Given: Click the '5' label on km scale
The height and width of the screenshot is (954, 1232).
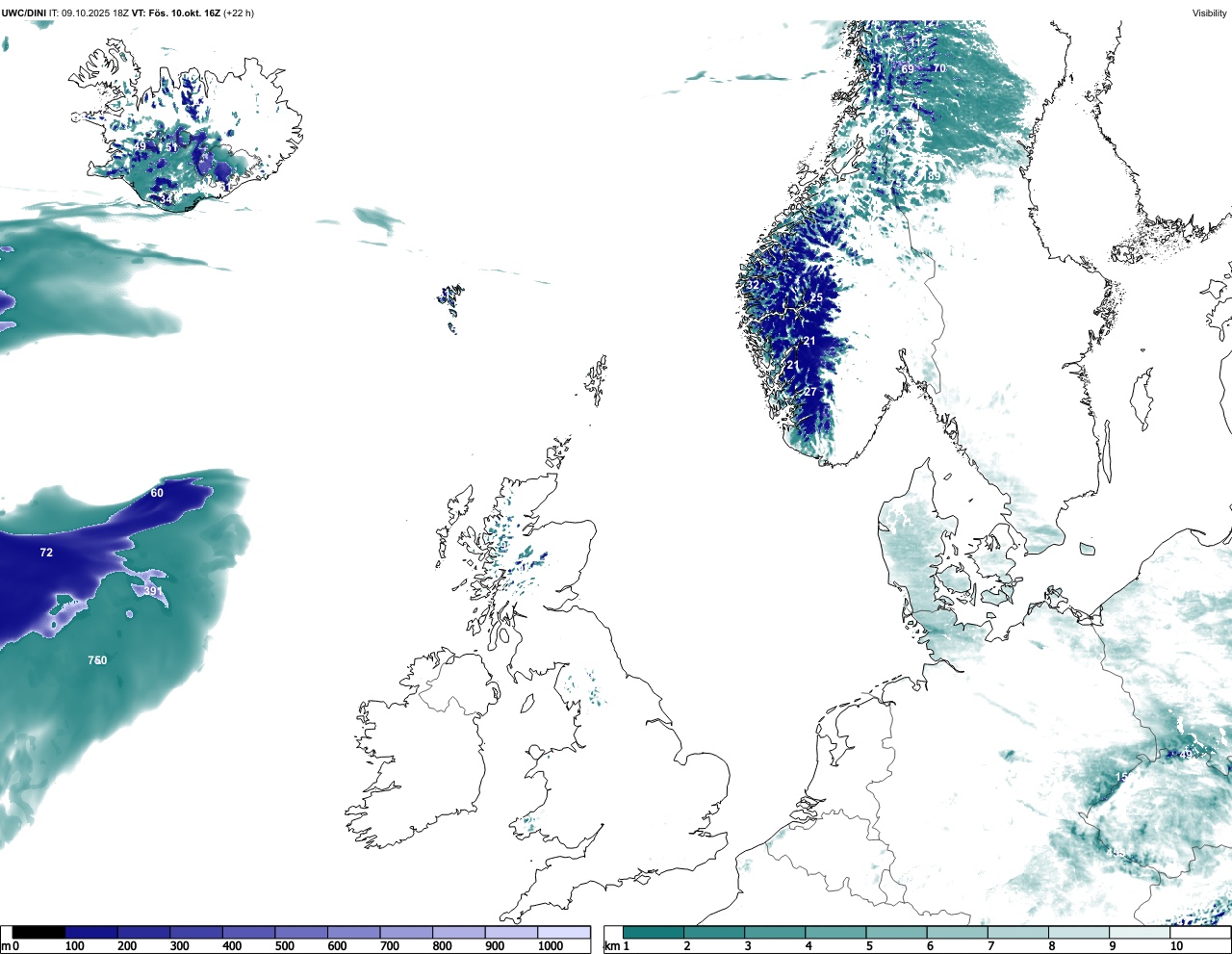Looking at the screenshot, I should coord(869,946).
